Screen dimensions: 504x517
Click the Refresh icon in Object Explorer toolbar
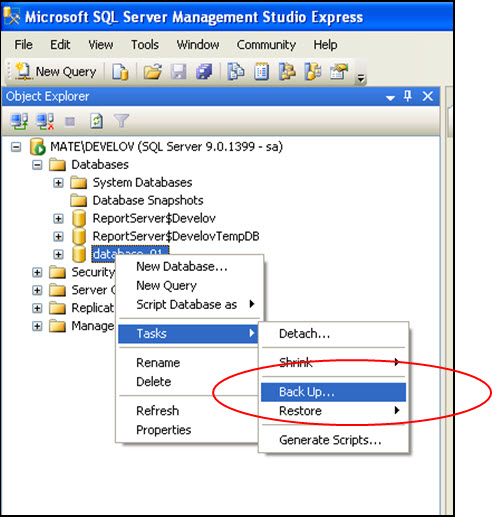(96, 121)
